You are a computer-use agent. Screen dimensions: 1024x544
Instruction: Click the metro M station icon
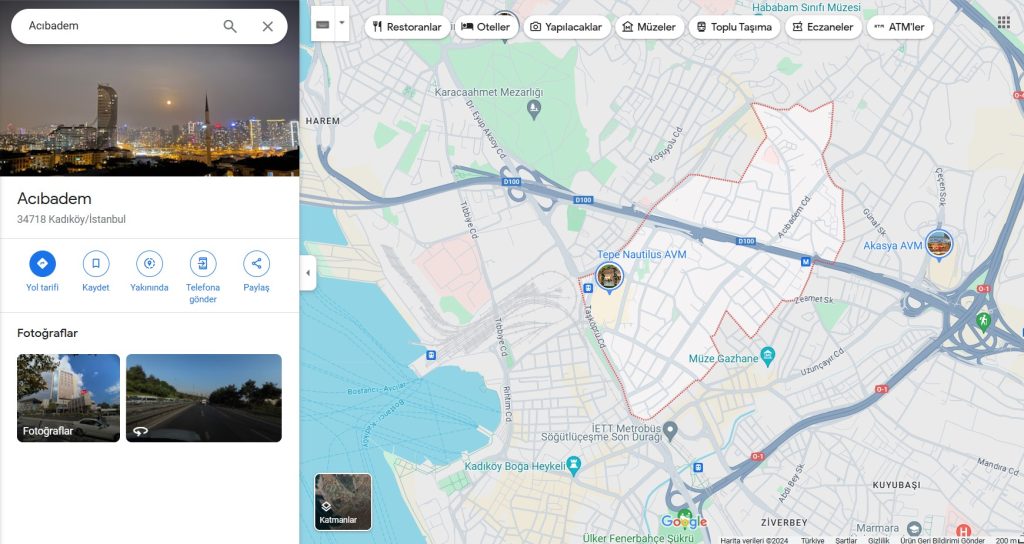pos(806,261)
